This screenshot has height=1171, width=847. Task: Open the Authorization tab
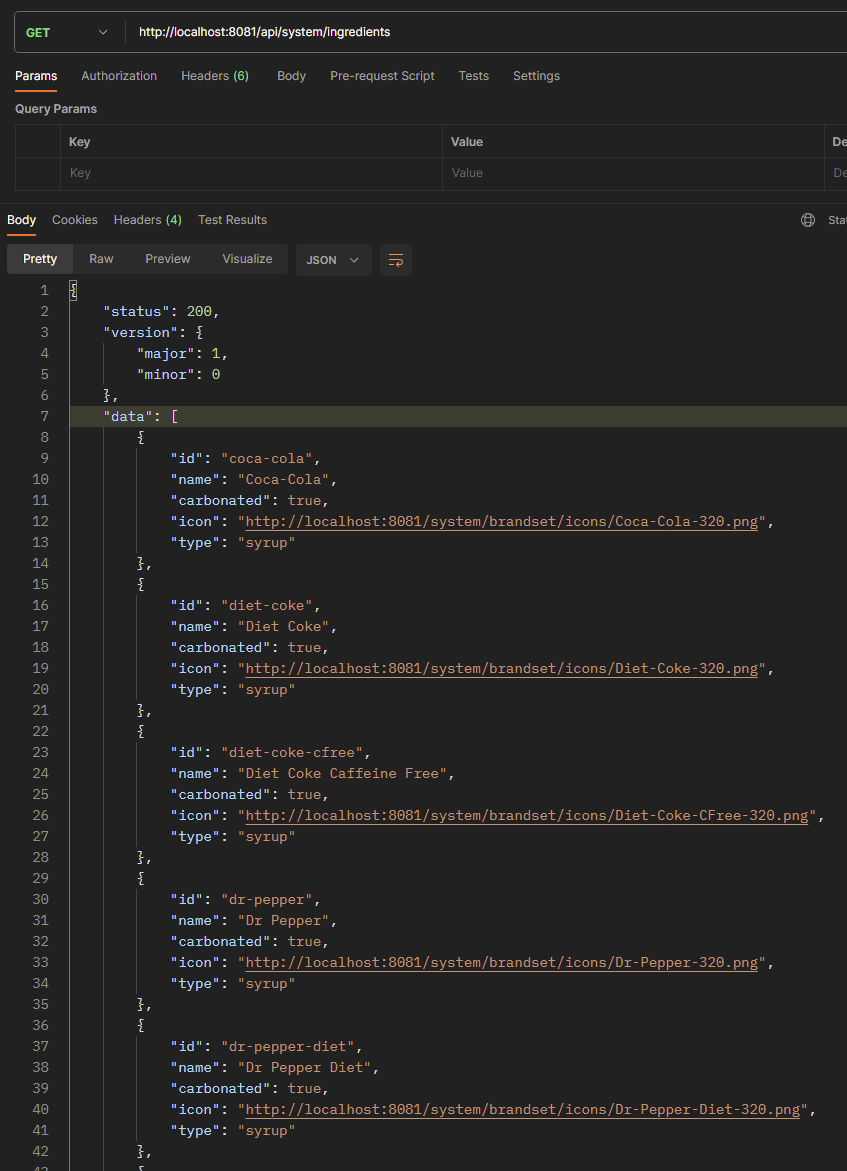[119, 75]
